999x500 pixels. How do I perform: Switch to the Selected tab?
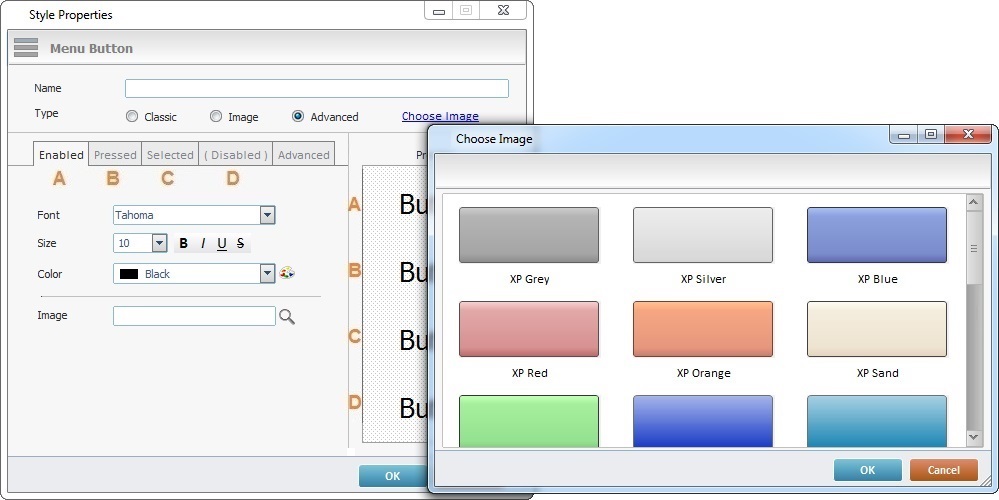170,155
